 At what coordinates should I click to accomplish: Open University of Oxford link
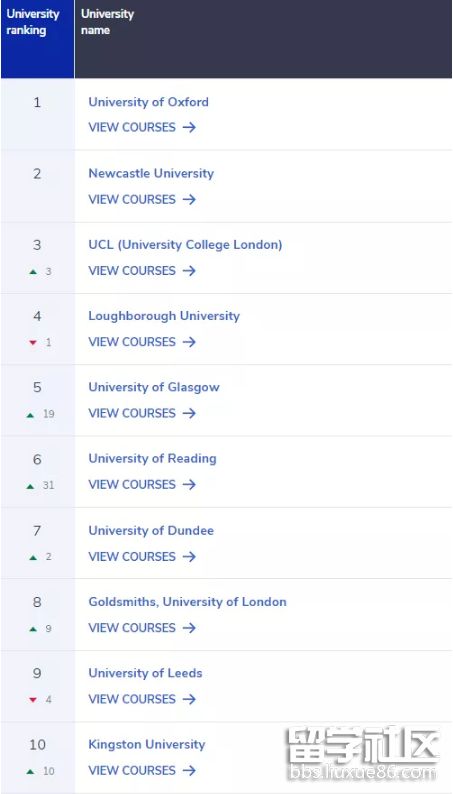pos(148,102)
